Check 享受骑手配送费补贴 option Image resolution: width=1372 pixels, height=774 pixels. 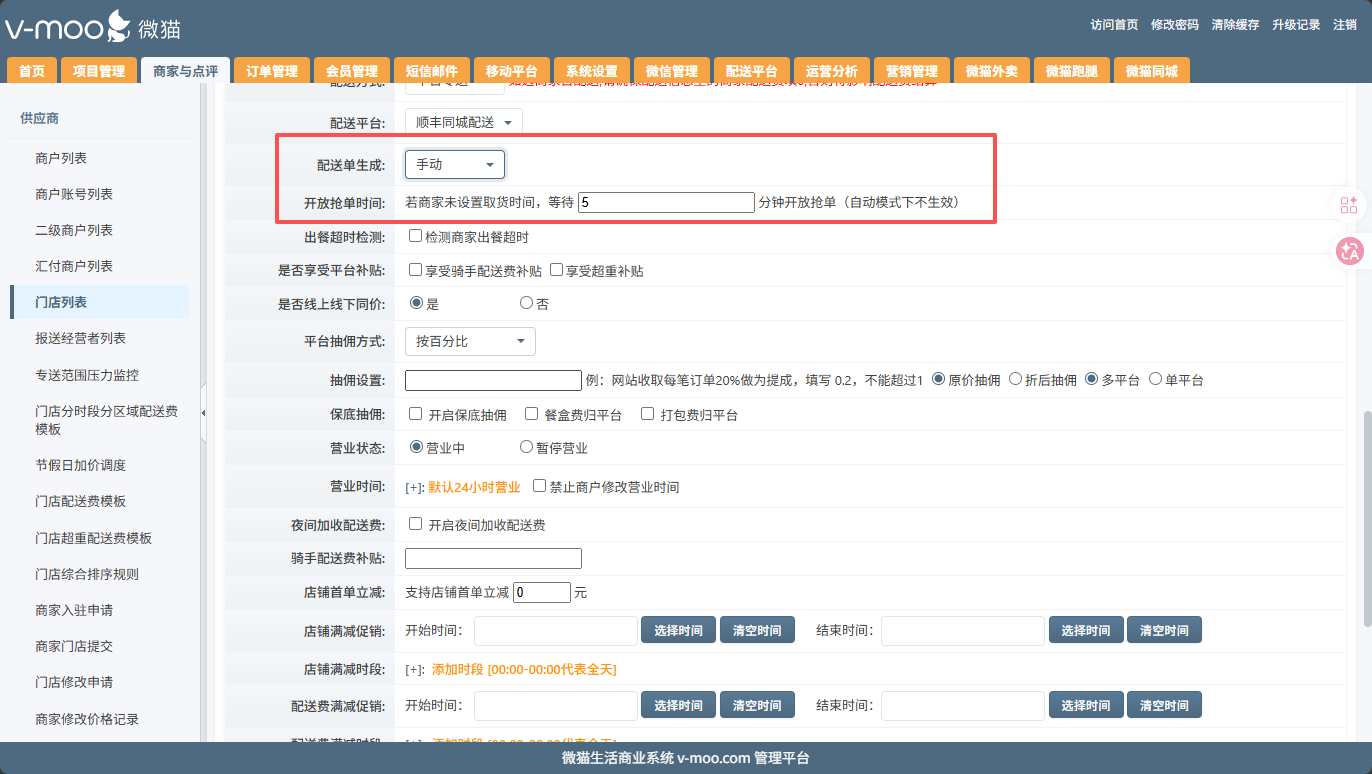[x=416, y=270]
